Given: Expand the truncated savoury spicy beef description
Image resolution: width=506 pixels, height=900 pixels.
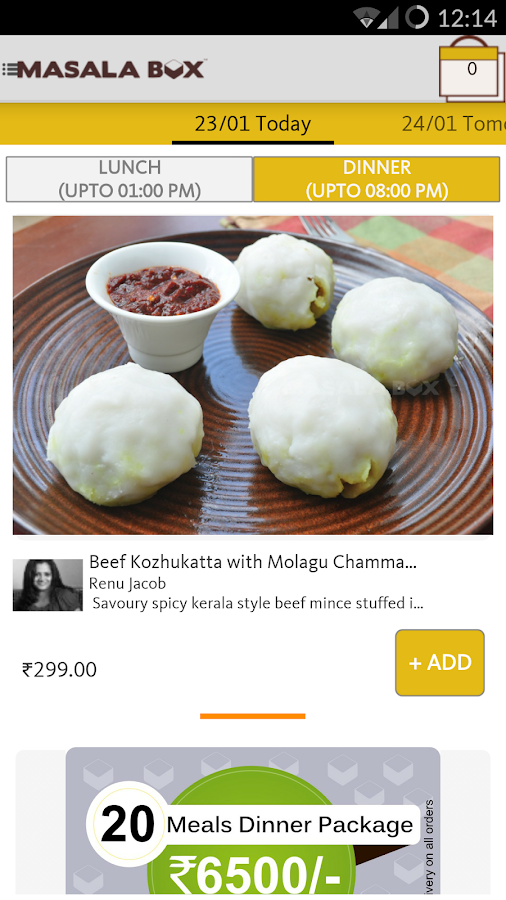Looking at the screenshot, I should (258, 603).
